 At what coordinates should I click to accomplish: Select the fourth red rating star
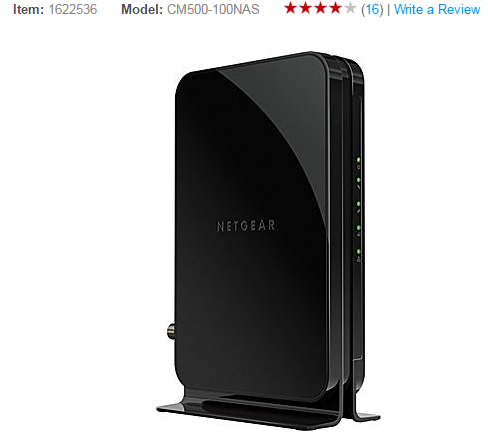[x=335, y=8]
